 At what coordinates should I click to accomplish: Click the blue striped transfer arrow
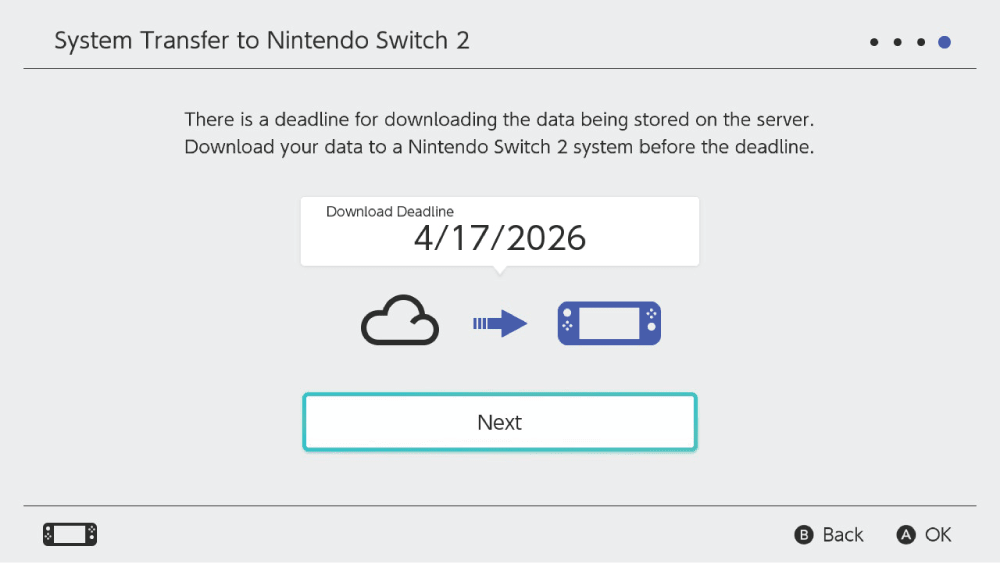[499, 323]
